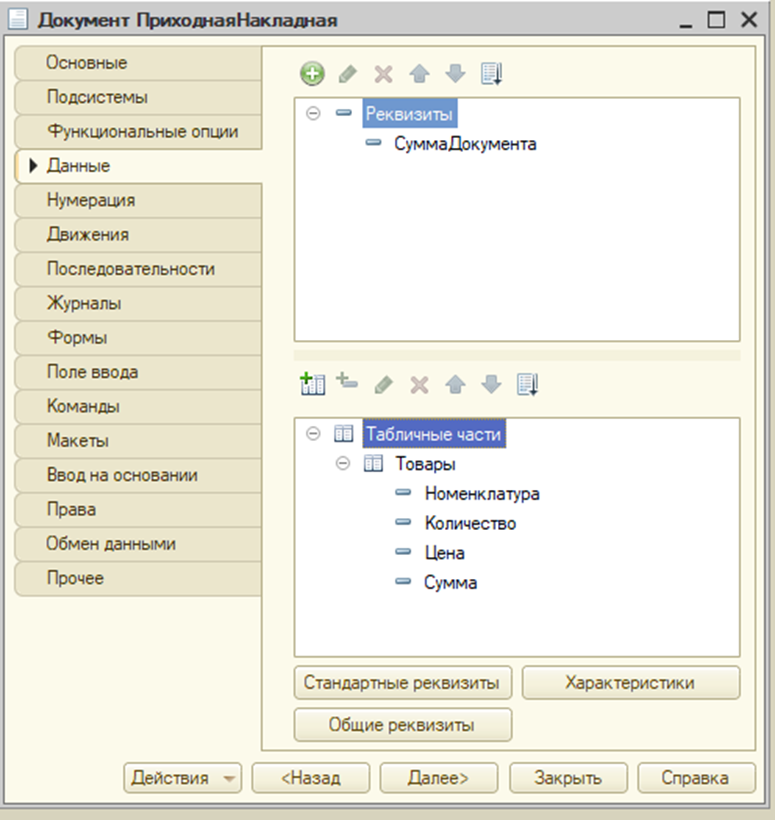Add tabular section attribute icon
Image resolution: width=775 pixels, height=820 pixels.
click(347, 381)
